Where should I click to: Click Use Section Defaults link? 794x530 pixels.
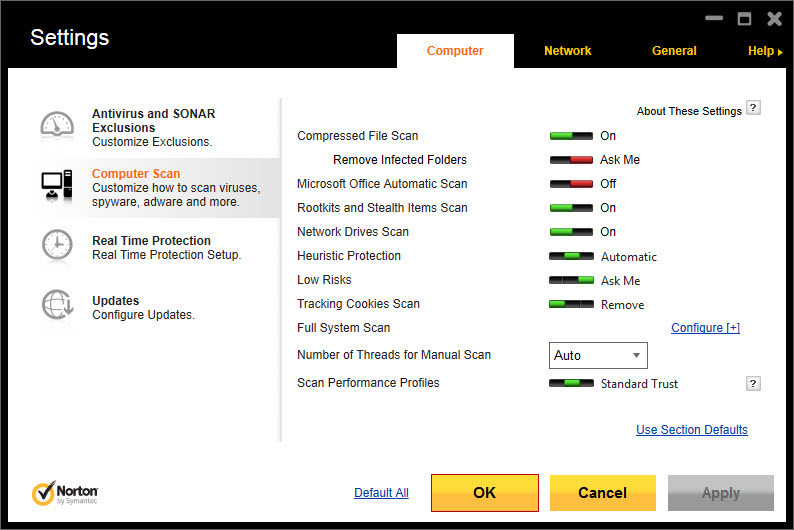(692, 430)
